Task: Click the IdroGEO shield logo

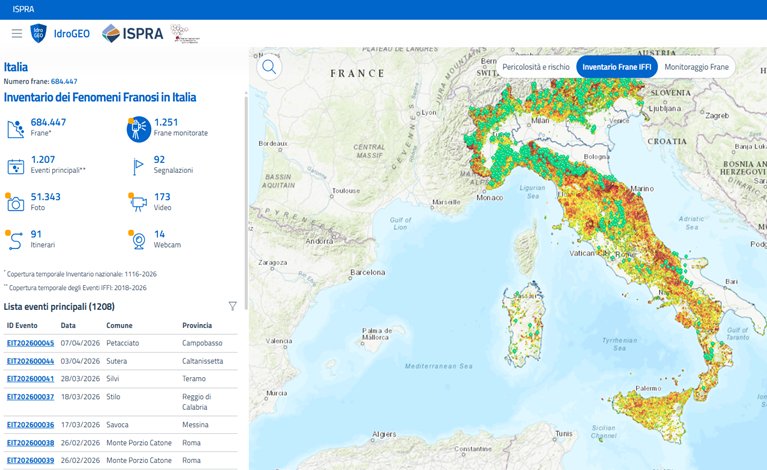Action: click(x=39, y=33)
